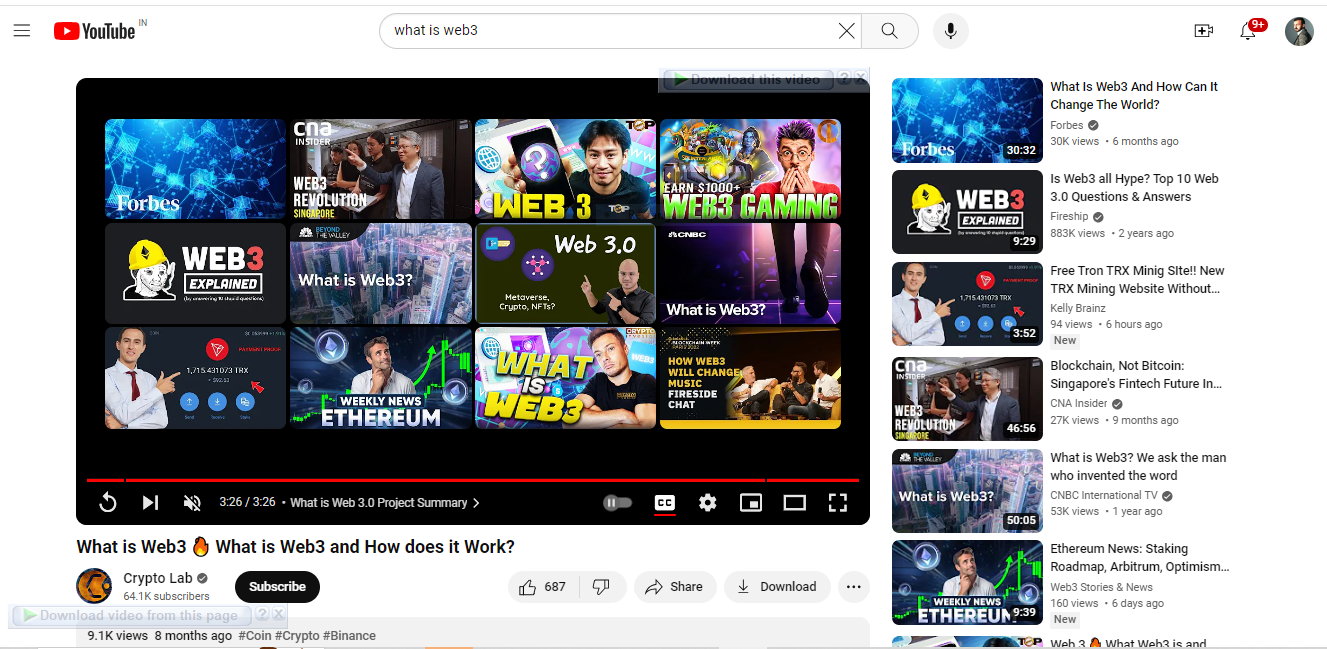Open help on 'Download video from this page' bar
This screenshot has height=649, width=1327.
(x=262, y=616)
